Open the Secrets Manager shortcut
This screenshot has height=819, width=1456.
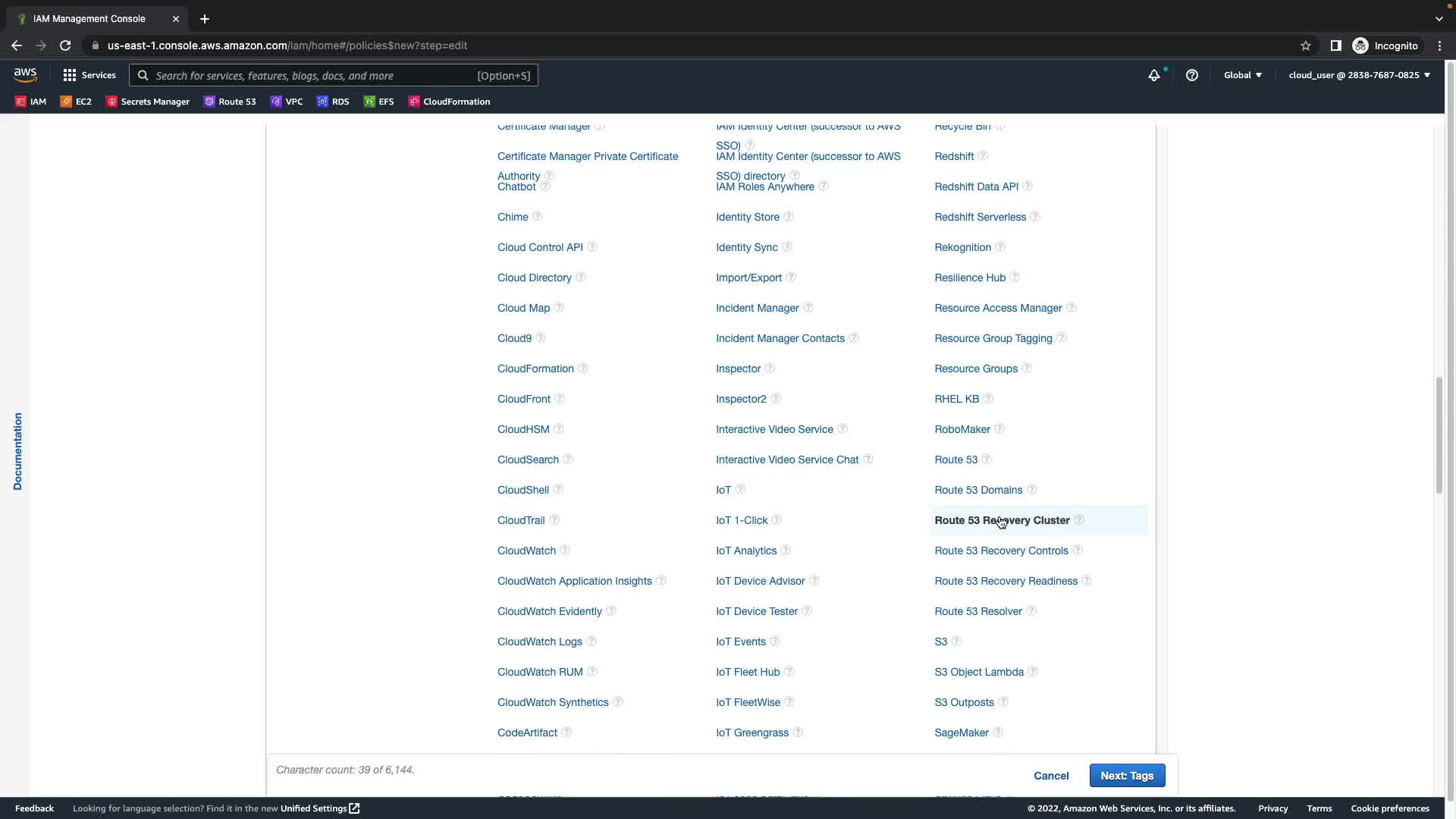pos(148,102)
